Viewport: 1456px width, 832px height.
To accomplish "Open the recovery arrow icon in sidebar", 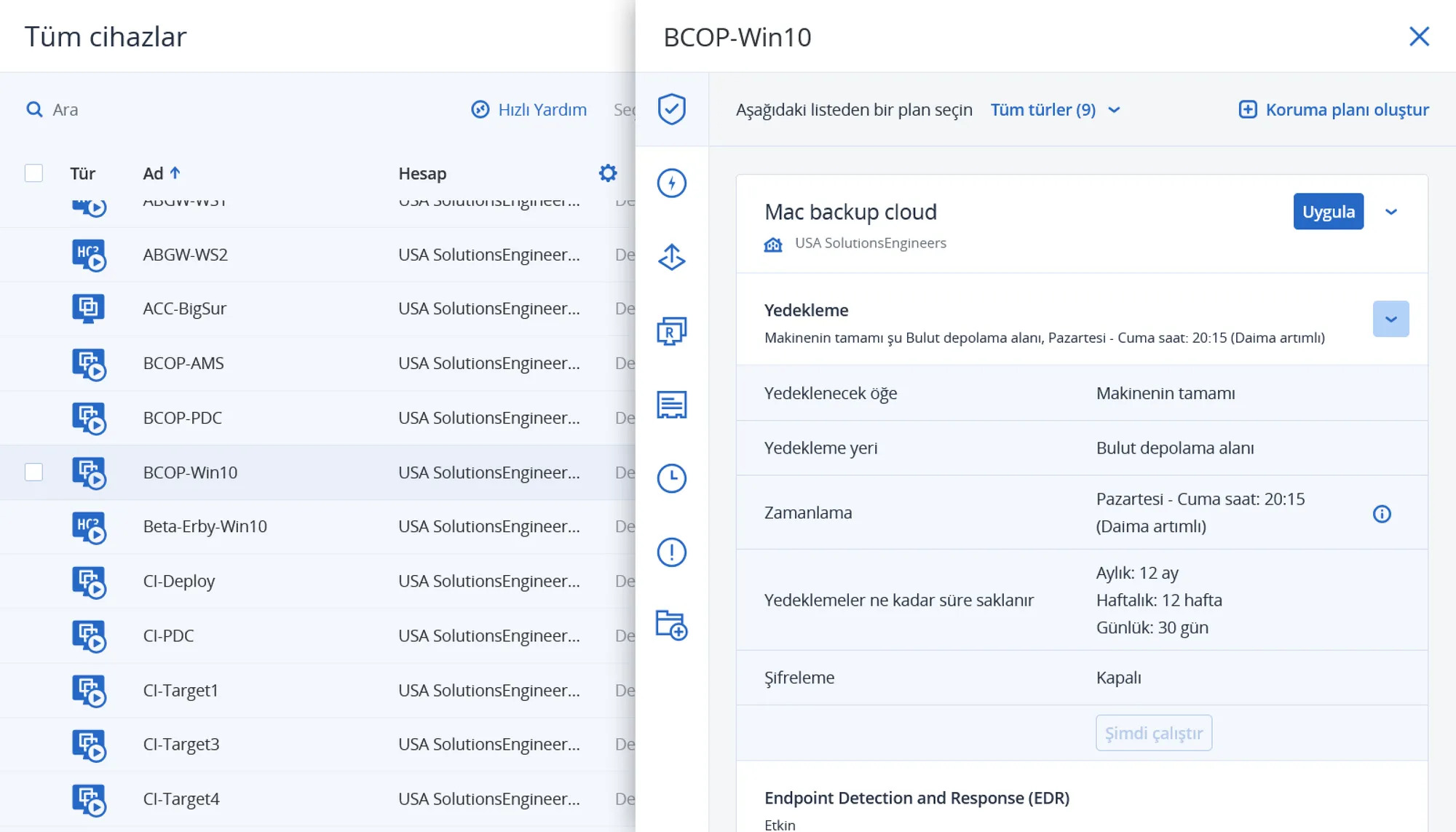I will coord(671,257).
